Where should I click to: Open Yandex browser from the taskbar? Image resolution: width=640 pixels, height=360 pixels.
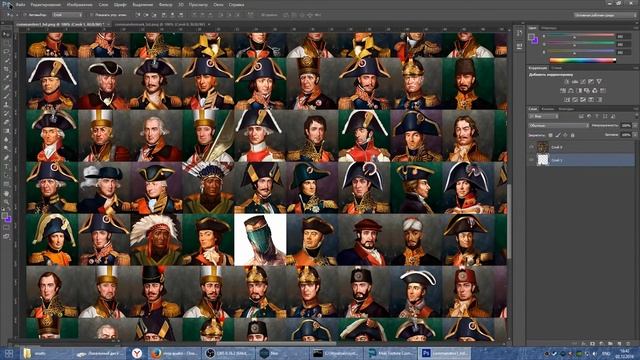point(137,353)
